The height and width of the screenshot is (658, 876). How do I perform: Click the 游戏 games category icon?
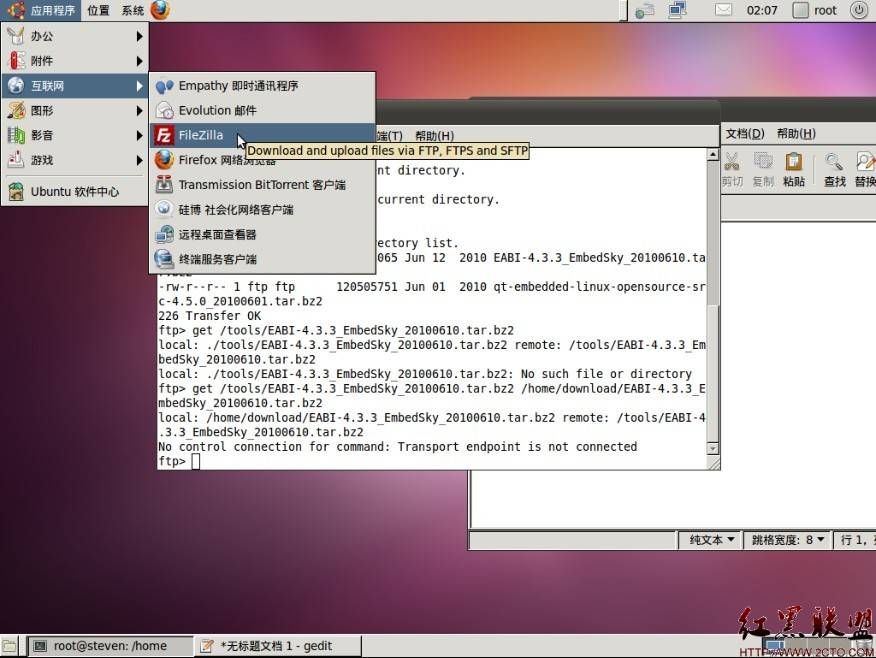16,160
